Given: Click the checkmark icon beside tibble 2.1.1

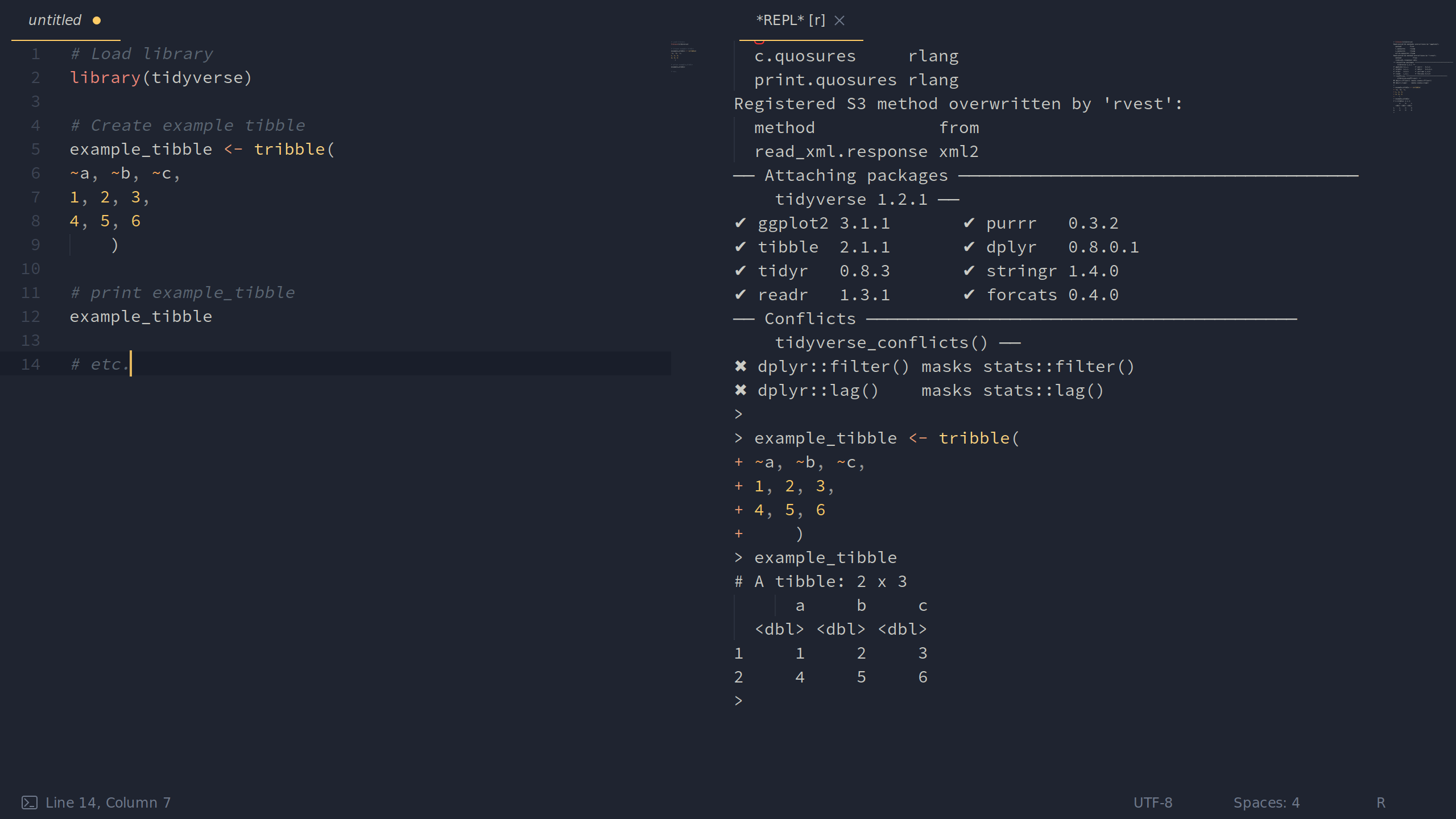Looking at the screenshot, I should (x=741, y=247).
